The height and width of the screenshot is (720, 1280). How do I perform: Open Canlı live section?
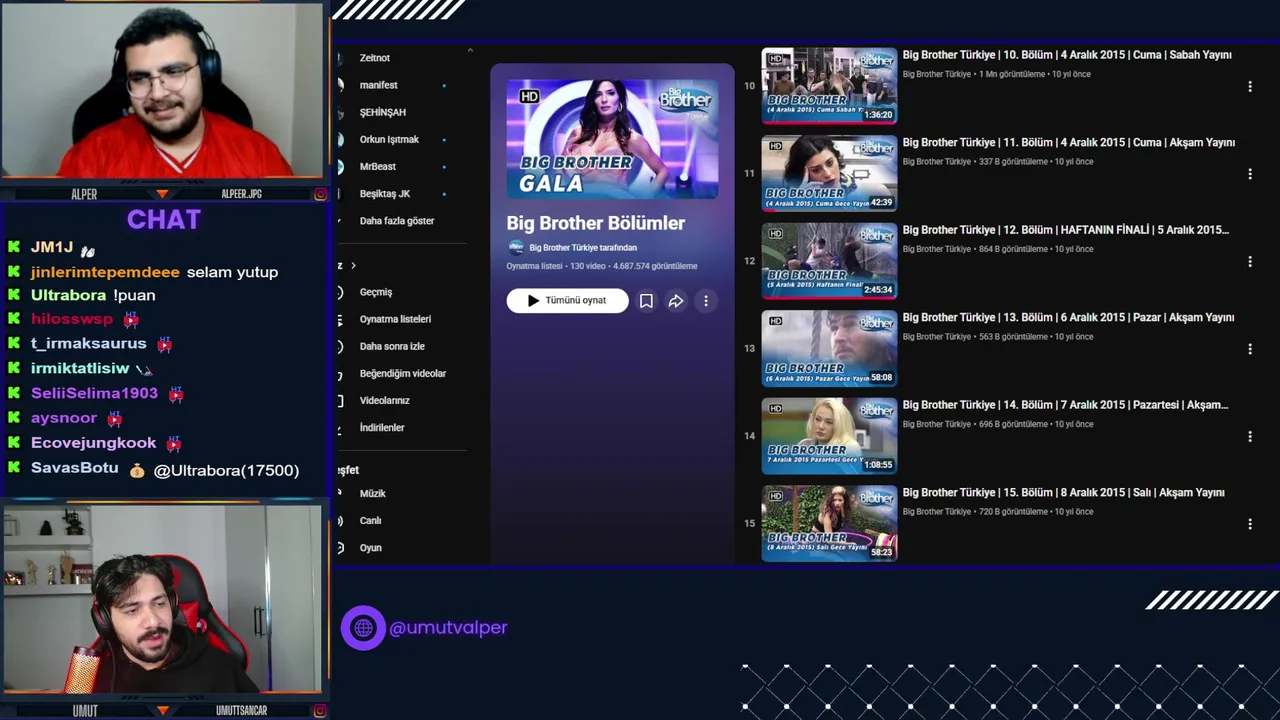tap(371, 520)
